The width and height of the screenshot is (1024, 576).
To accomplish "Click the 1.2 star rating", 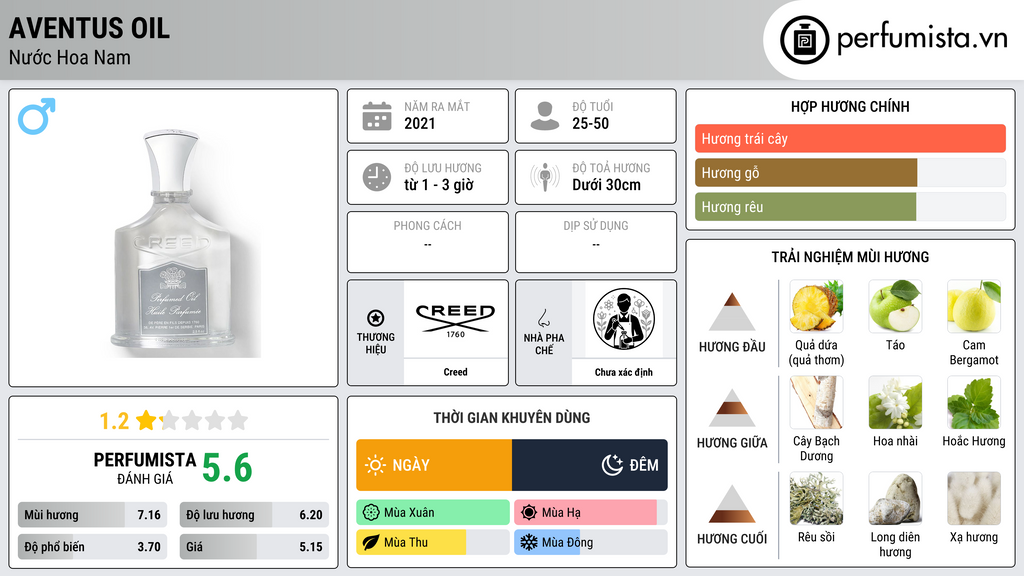I will coord(174,421).
